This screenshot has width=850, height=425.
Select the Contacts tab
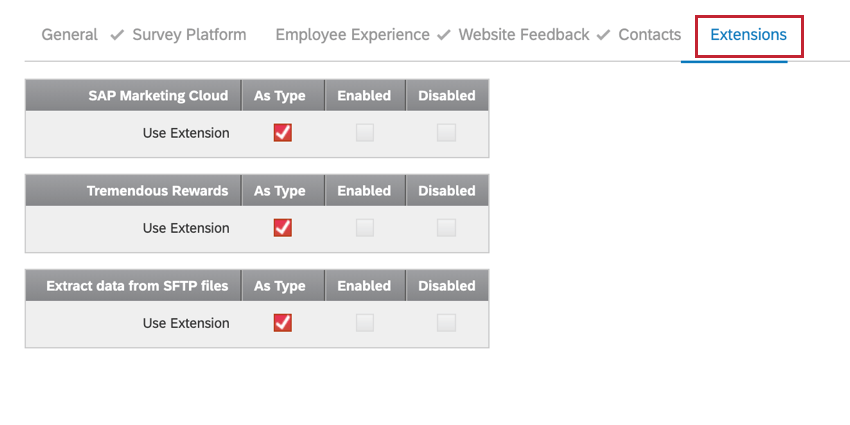click(649, 35)
